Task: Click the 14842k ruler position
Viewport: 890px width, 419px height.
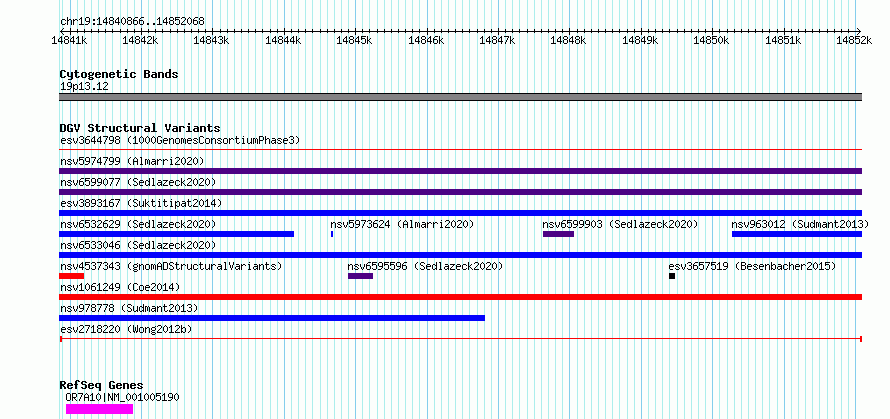Action: click(x=141, y=40)
